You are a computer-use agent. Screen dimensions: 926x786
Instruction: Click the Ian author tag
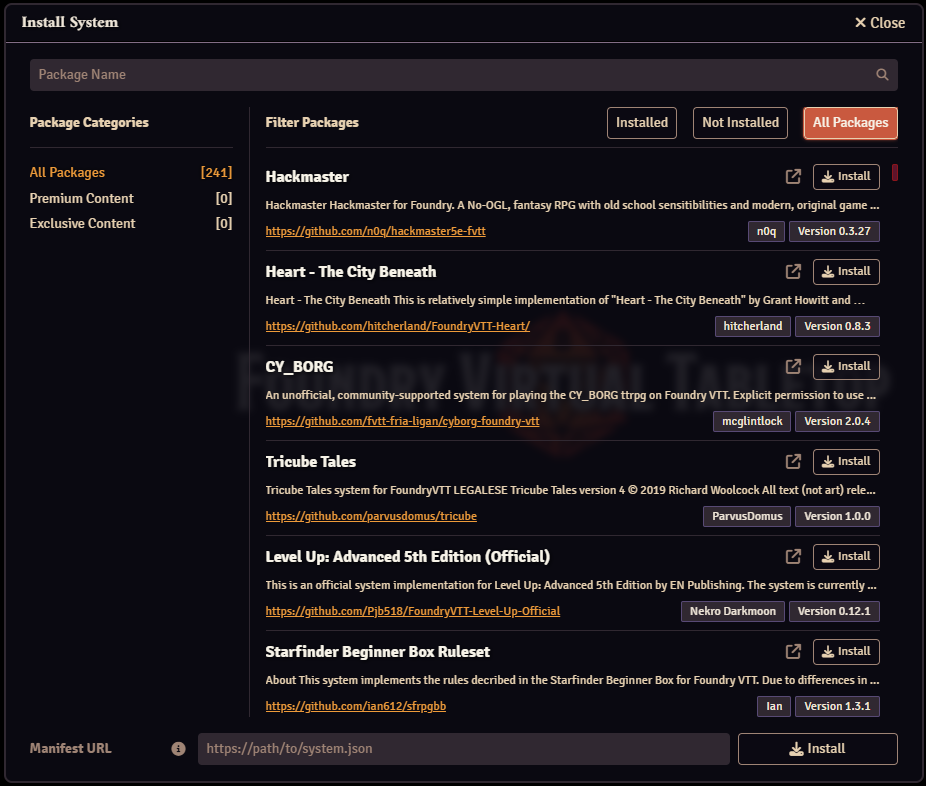pos(774,707)
